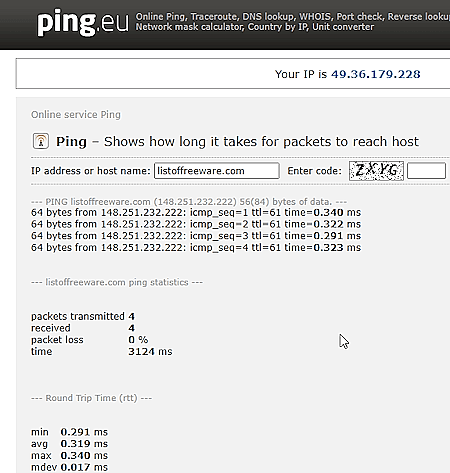The height and width of the screenshot is (473, 450).
Task: Select the icmp_seq=1 result line
Action: point(196,213)
